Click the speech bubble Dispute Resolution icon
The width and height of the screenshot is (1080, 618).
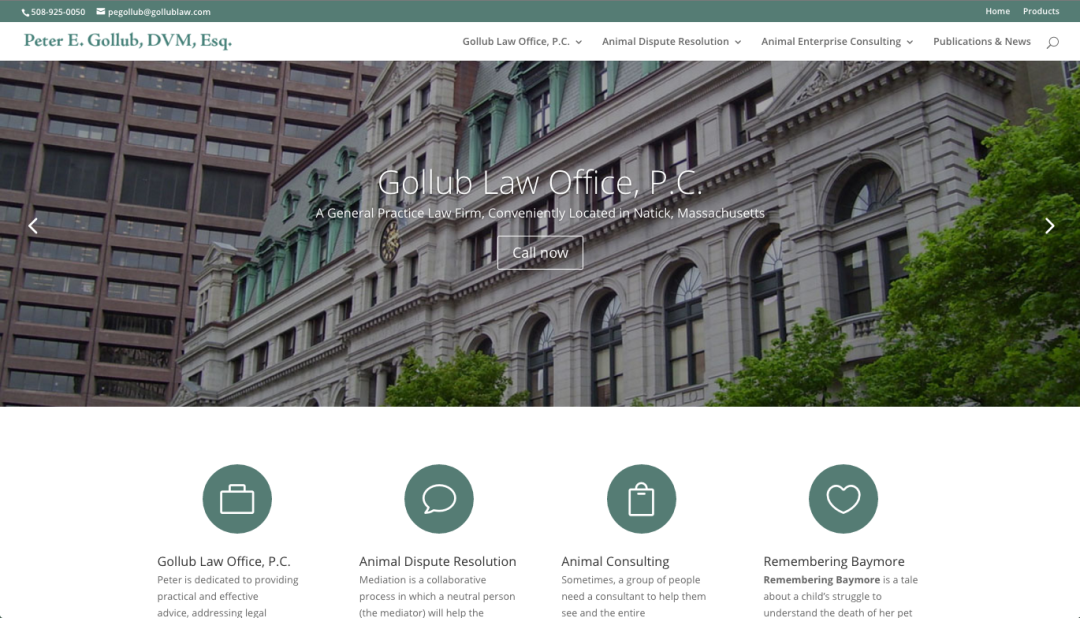coord(439,499)
